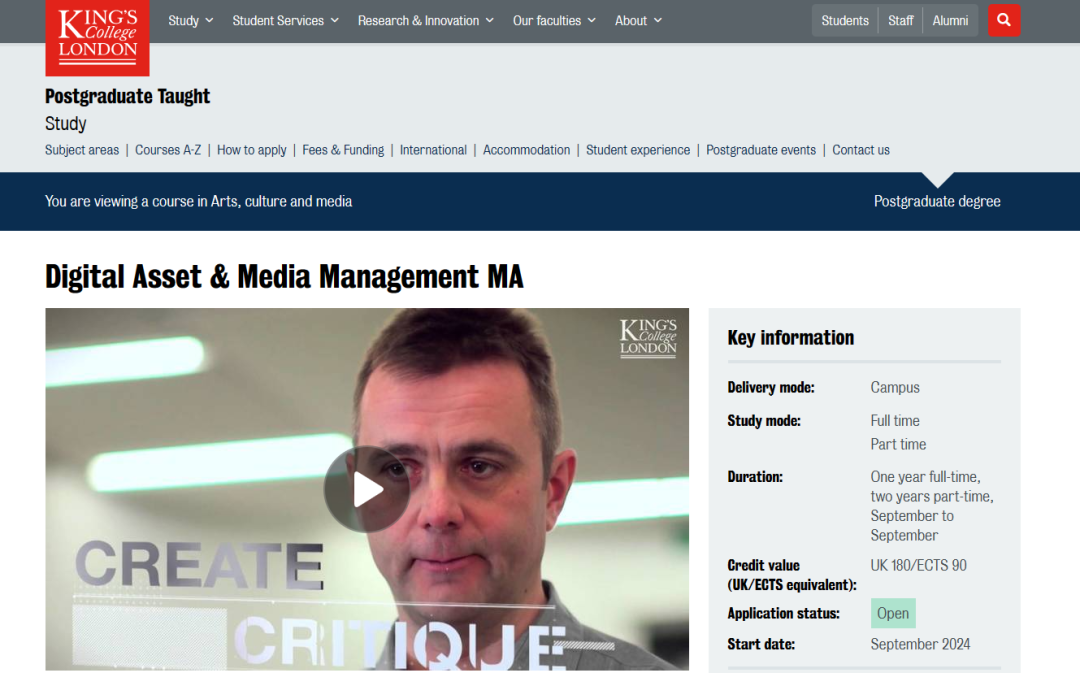
Task: Click the Full time study mode value
Action: 895,420
